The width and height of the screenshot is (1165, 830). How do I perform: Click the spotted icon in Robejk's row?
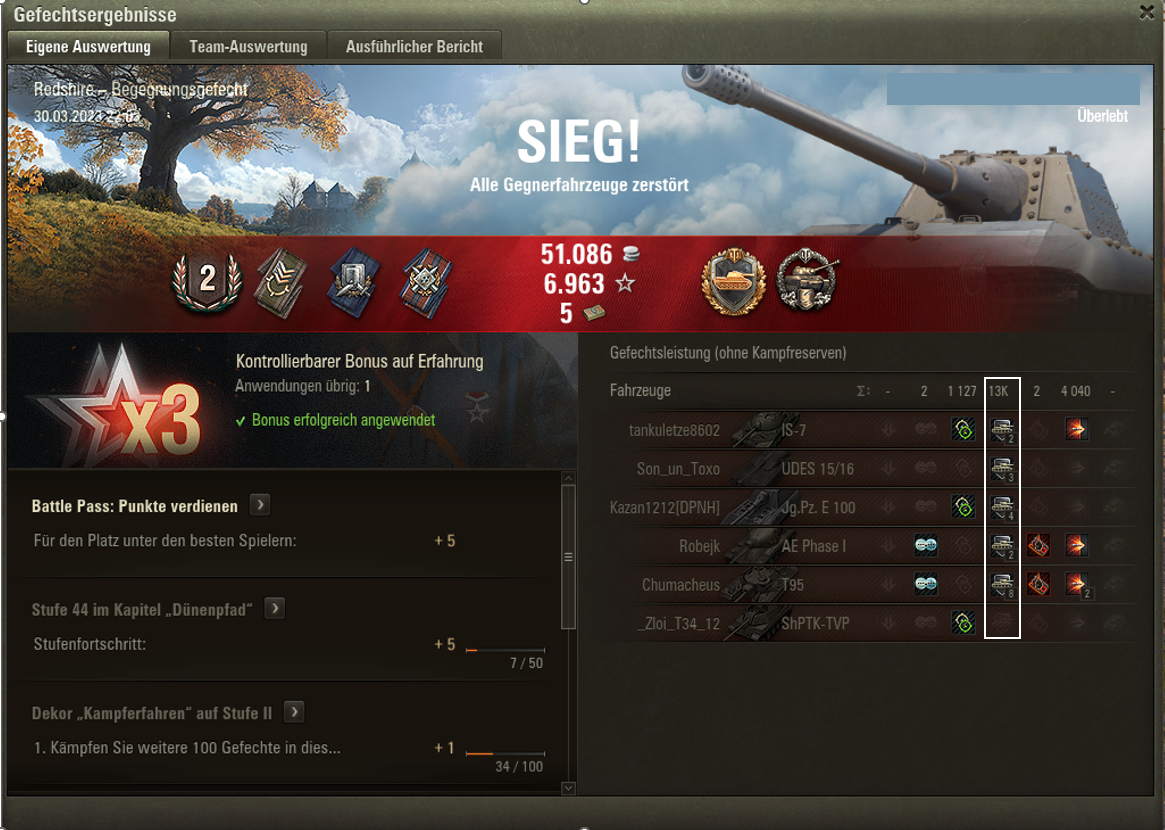tap(925, 545)
